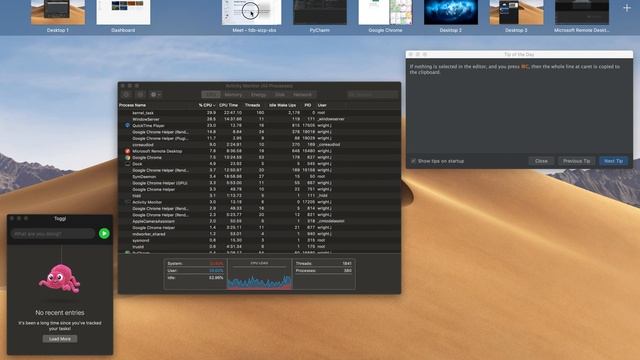Screen dimensions: 640x360
Task: Switch to Microsoft Remote Desktop space
Action: 582,12
